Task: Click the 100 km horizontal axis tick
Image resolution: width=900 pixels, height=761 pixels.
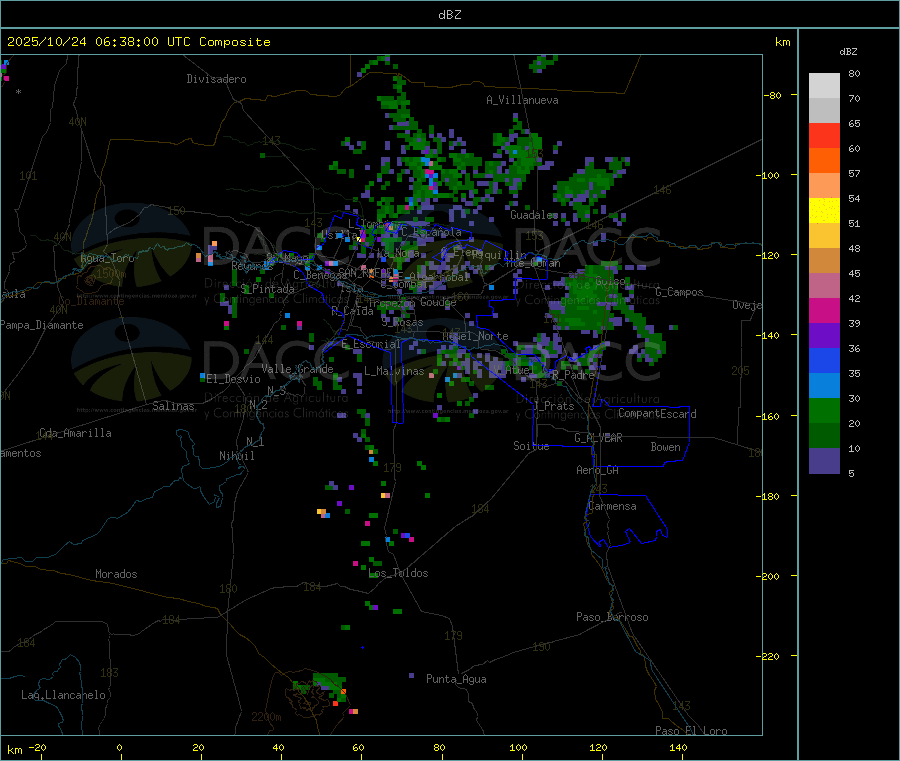Action: click(x=518, y=747)
